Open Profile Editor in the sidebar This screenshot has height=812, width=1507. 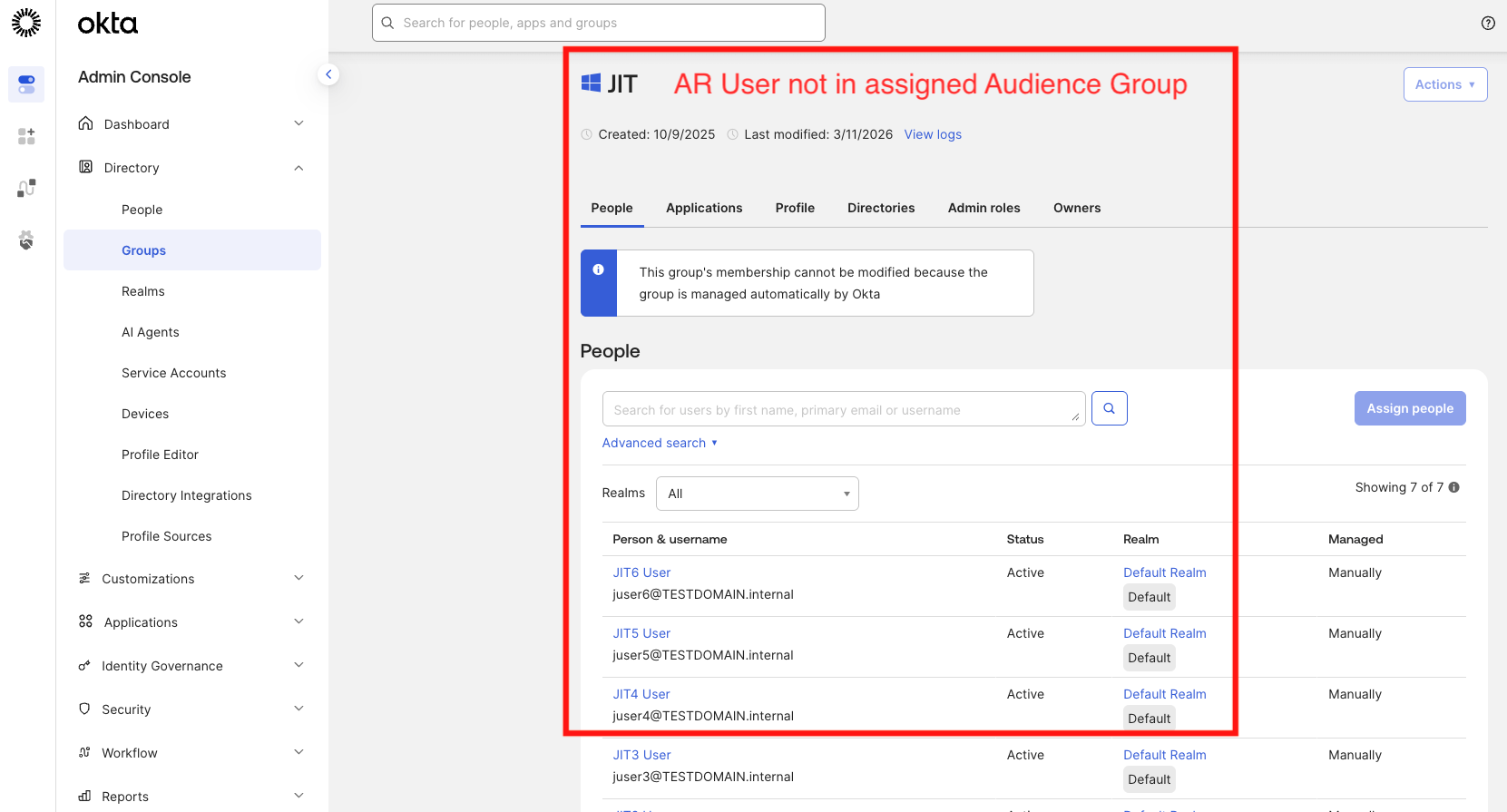[160, 455]
